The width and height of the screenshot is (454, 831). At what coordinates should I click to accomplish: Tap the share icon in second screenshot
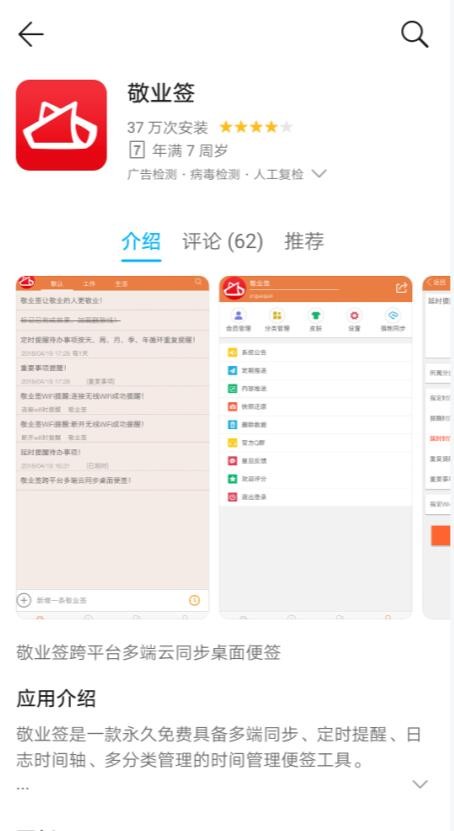click(x=401, y=288)
